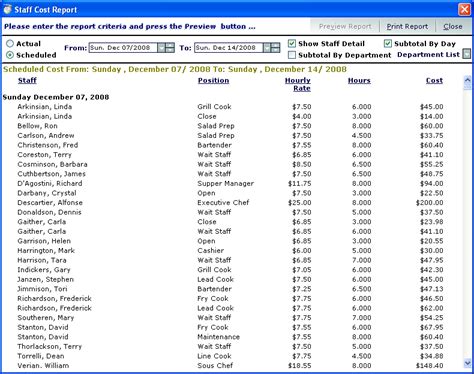This screenshot has width=474, height=374.
Task: Sort by the Hourly Rate column header
Action: tap(298, 84)
